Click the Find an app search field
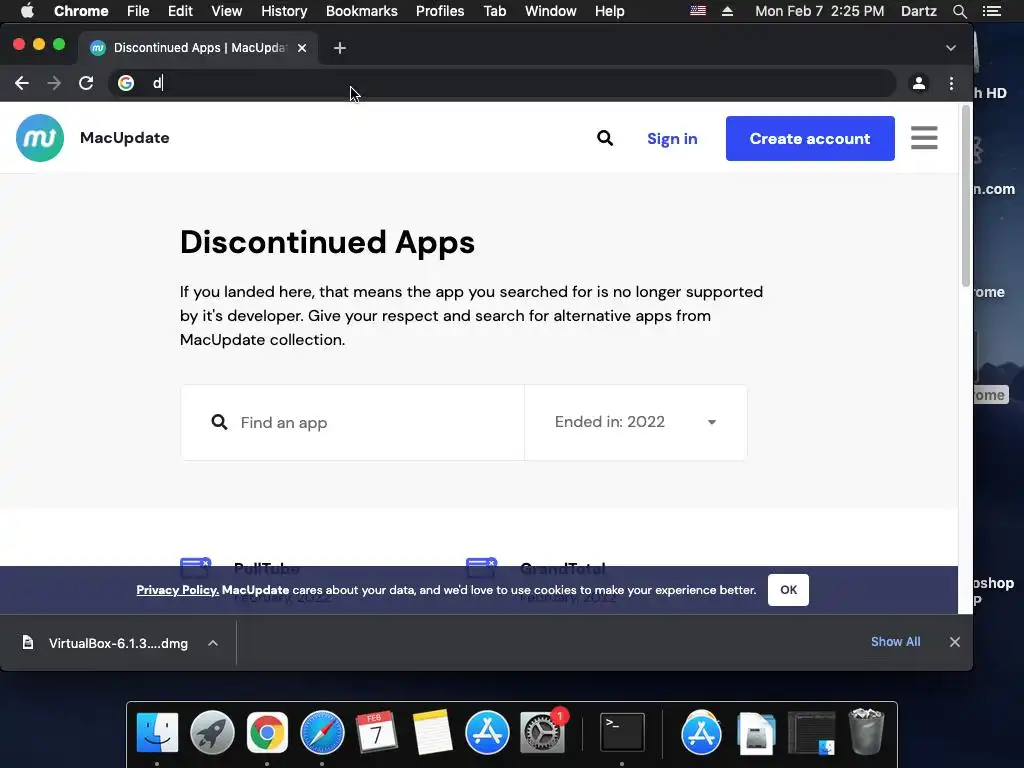This screenshot has width=1024, height=768. point(353,423)
